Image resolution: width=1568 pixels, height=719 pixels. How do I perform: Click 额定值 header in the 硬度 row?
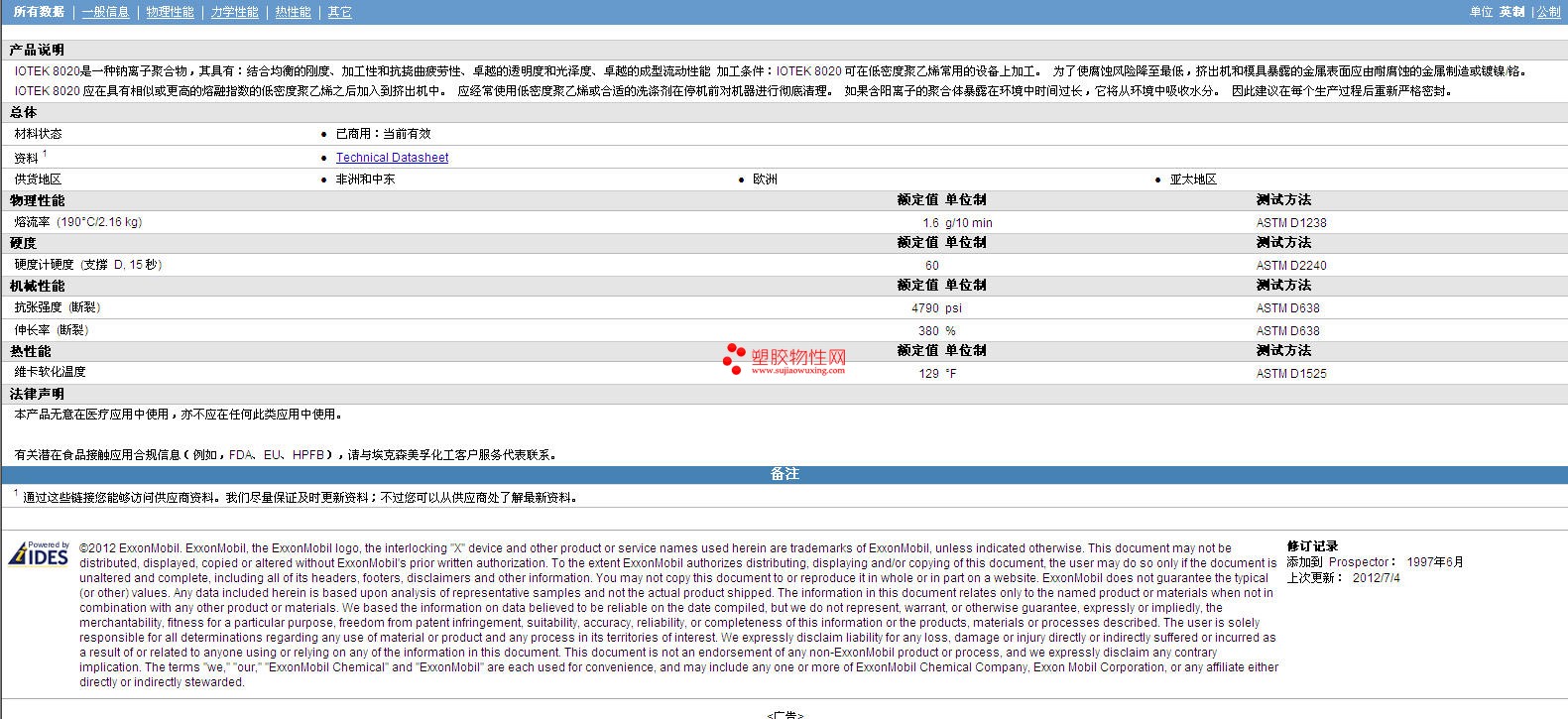click(x=917, y=243)
